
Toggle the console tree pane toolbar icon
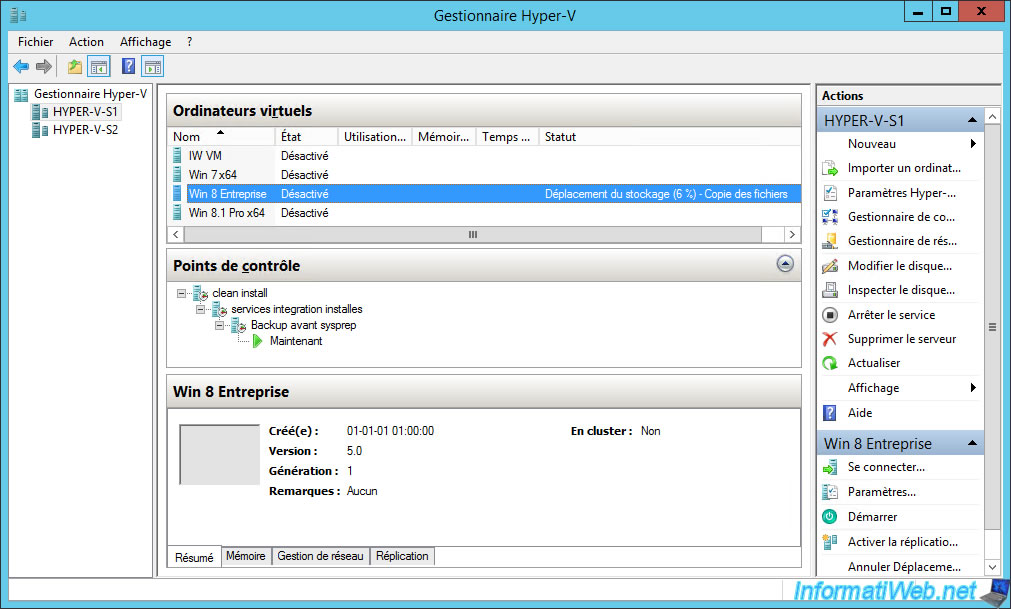pos(99,66)
